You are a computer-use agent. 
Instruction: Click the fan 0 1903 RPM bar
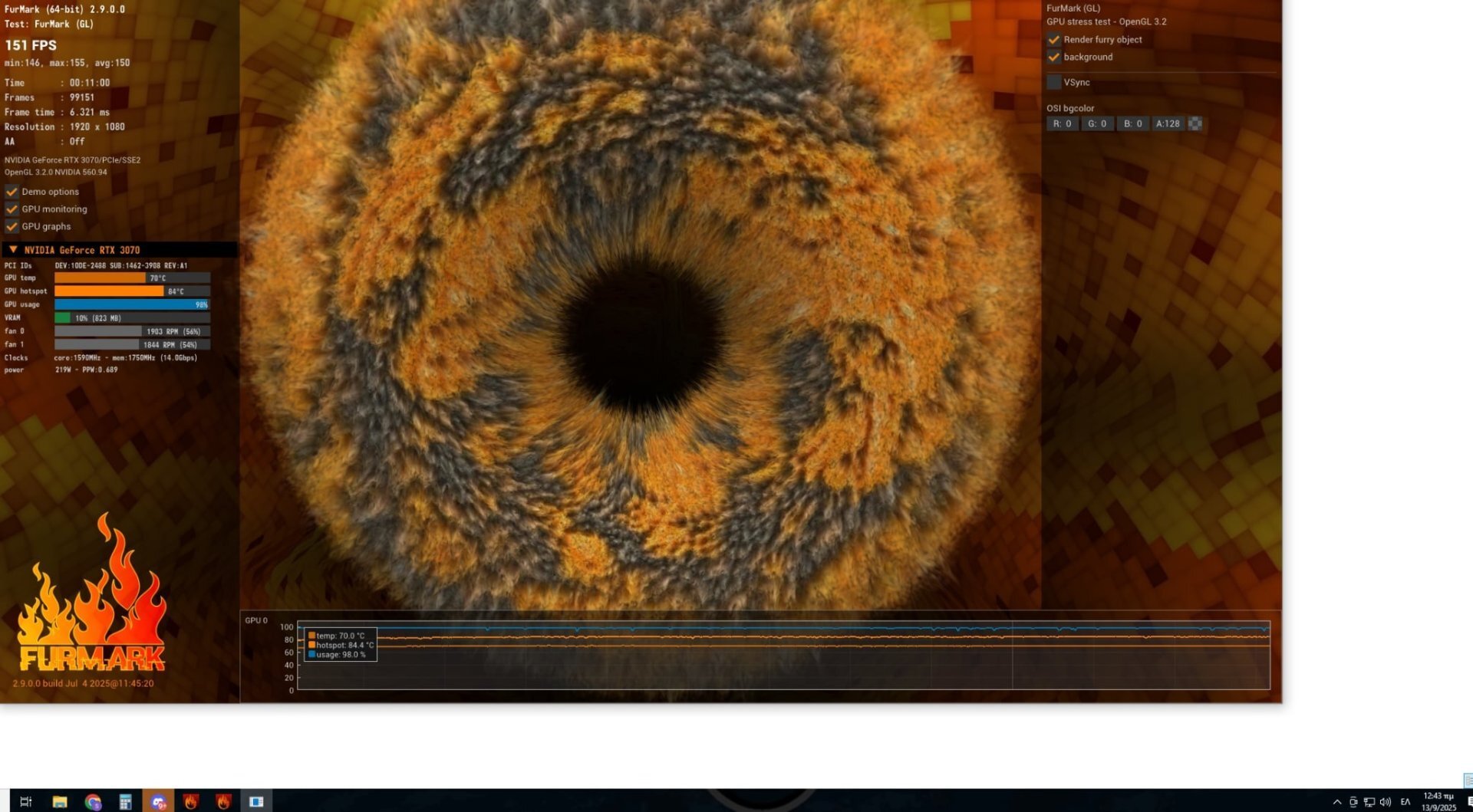[x=132, y=331]
